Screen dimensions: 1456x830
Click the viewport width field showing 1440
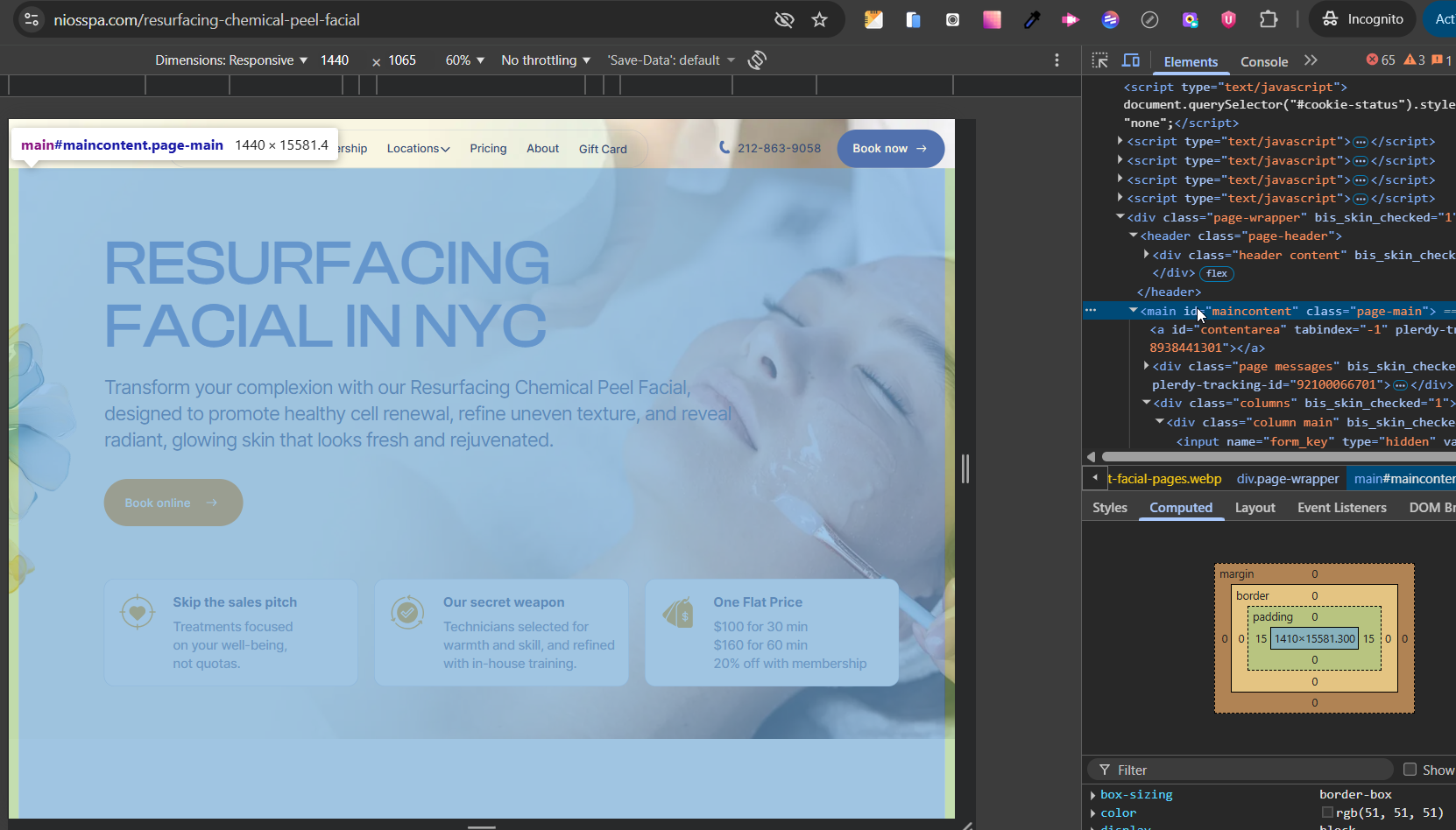335,60
